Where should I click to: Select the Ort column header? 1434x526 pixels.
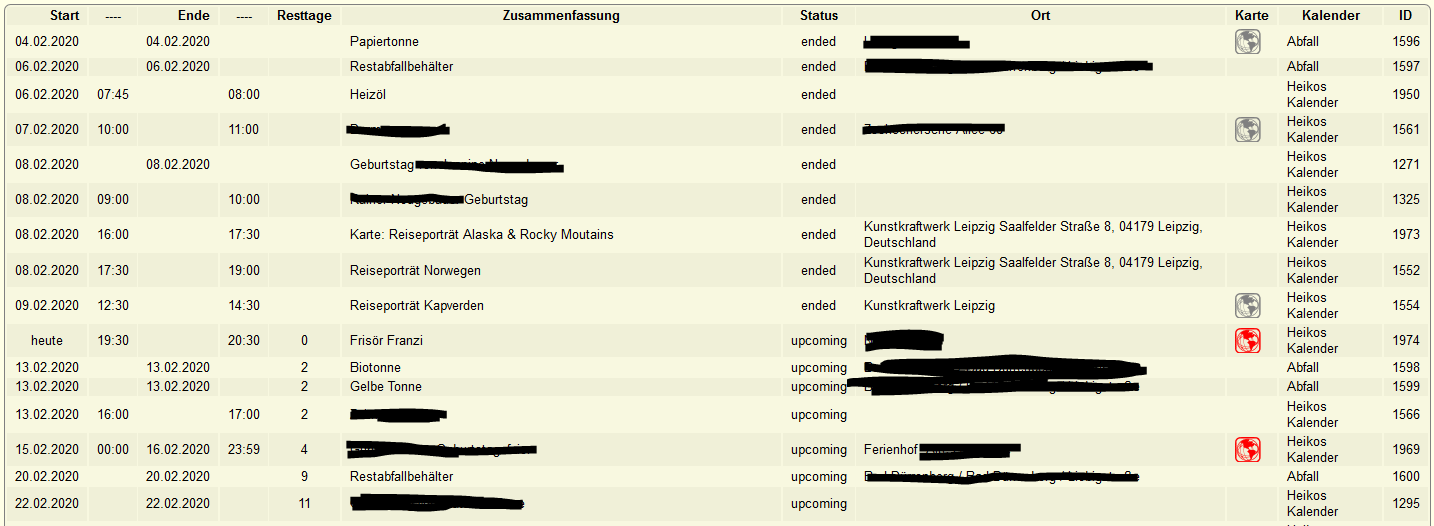[x=1041, y=15]
